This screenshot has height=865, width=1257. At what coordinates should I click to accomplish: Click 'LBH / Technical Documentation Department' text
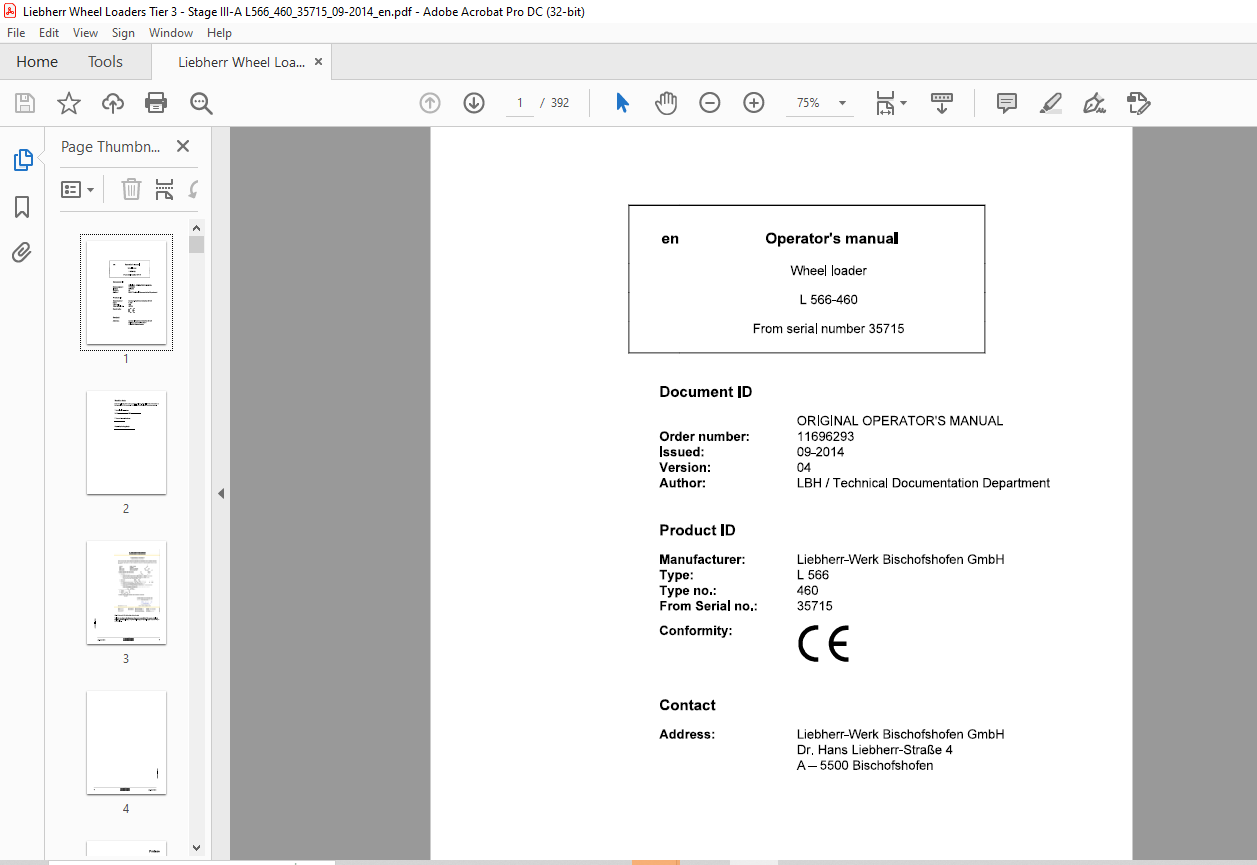click(x=923, y=483)
